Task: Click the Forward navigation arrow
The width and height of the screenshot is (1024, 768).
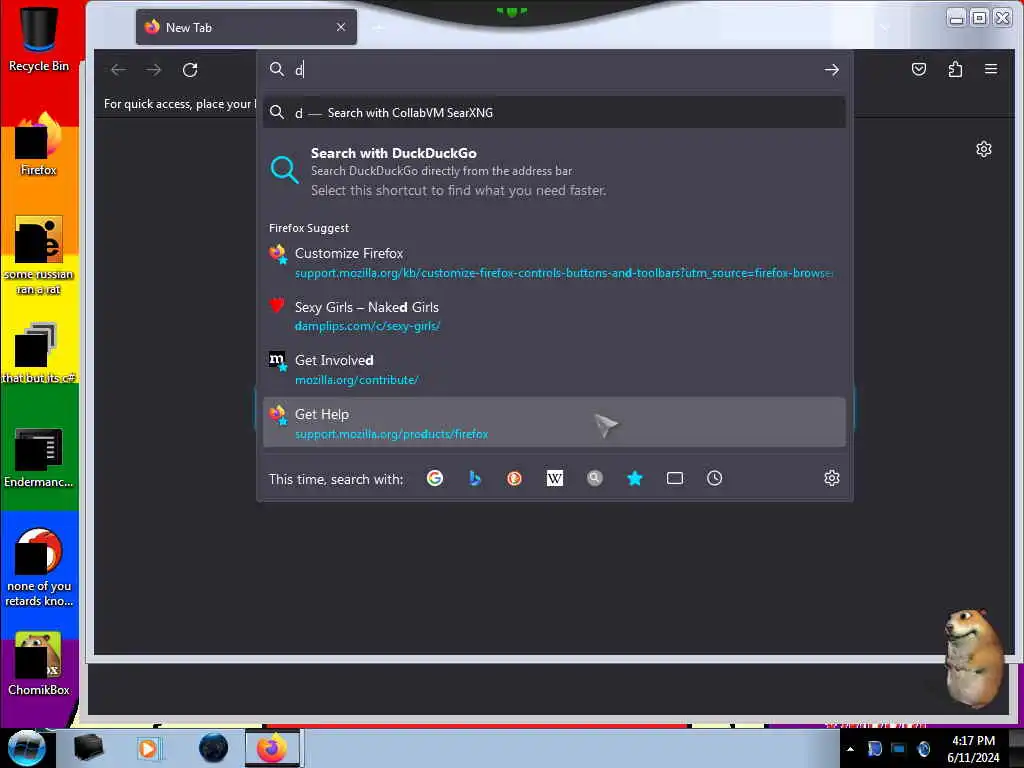Action: point(153,69)
